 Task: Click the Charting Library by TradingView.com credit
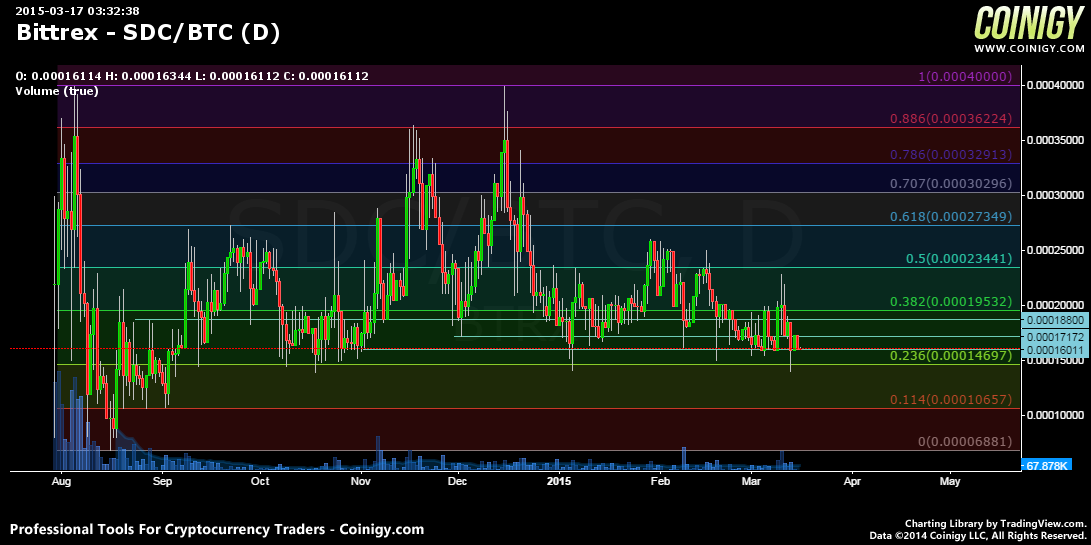(x=995, y=523)
